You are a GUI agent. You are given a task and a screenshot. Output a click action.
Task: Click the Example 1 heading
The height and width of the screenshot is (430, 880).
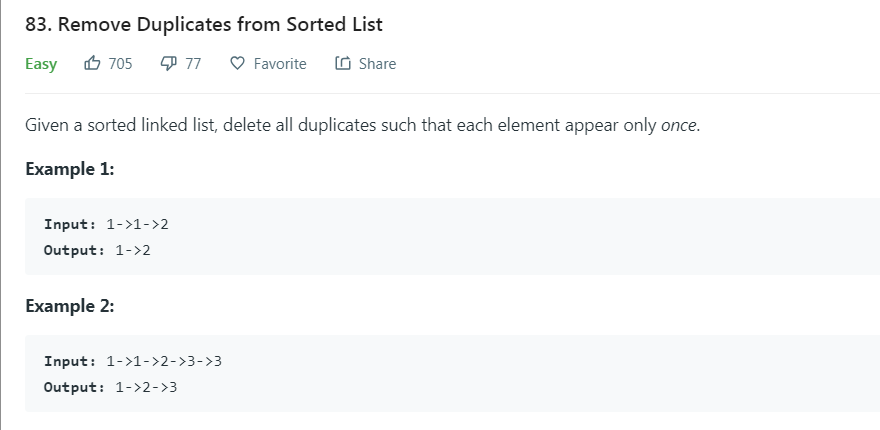point(70,168)
